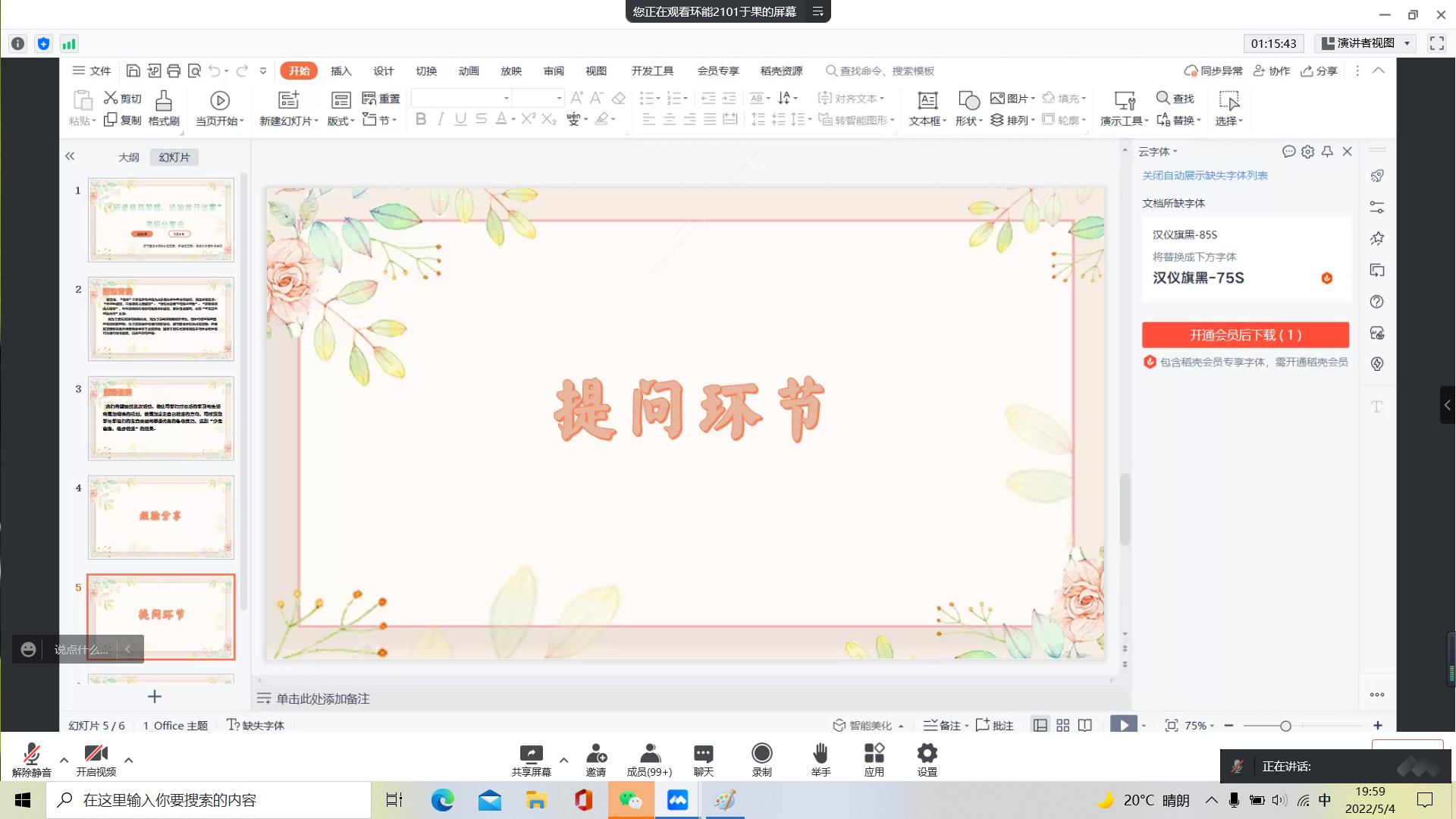The width and height of the screenshot is (1456, 819).
Task: Click the 关闭自动展示缺失字体列表 link
Action: pos(1204,175)
